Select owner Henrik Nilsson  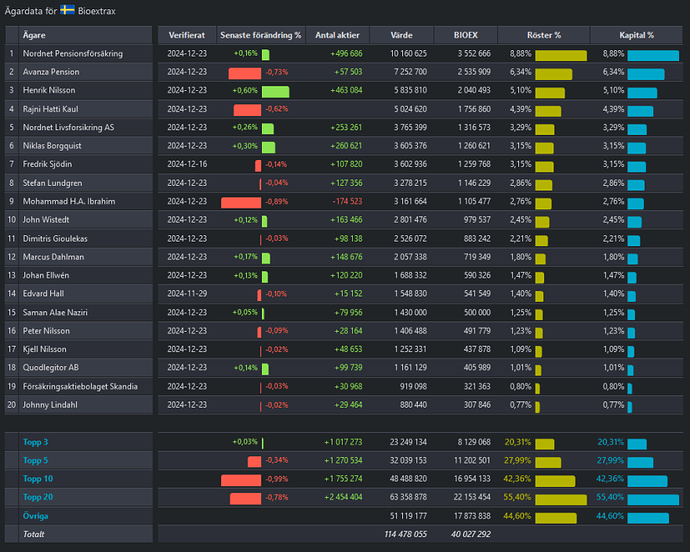[x=49, y=90]
